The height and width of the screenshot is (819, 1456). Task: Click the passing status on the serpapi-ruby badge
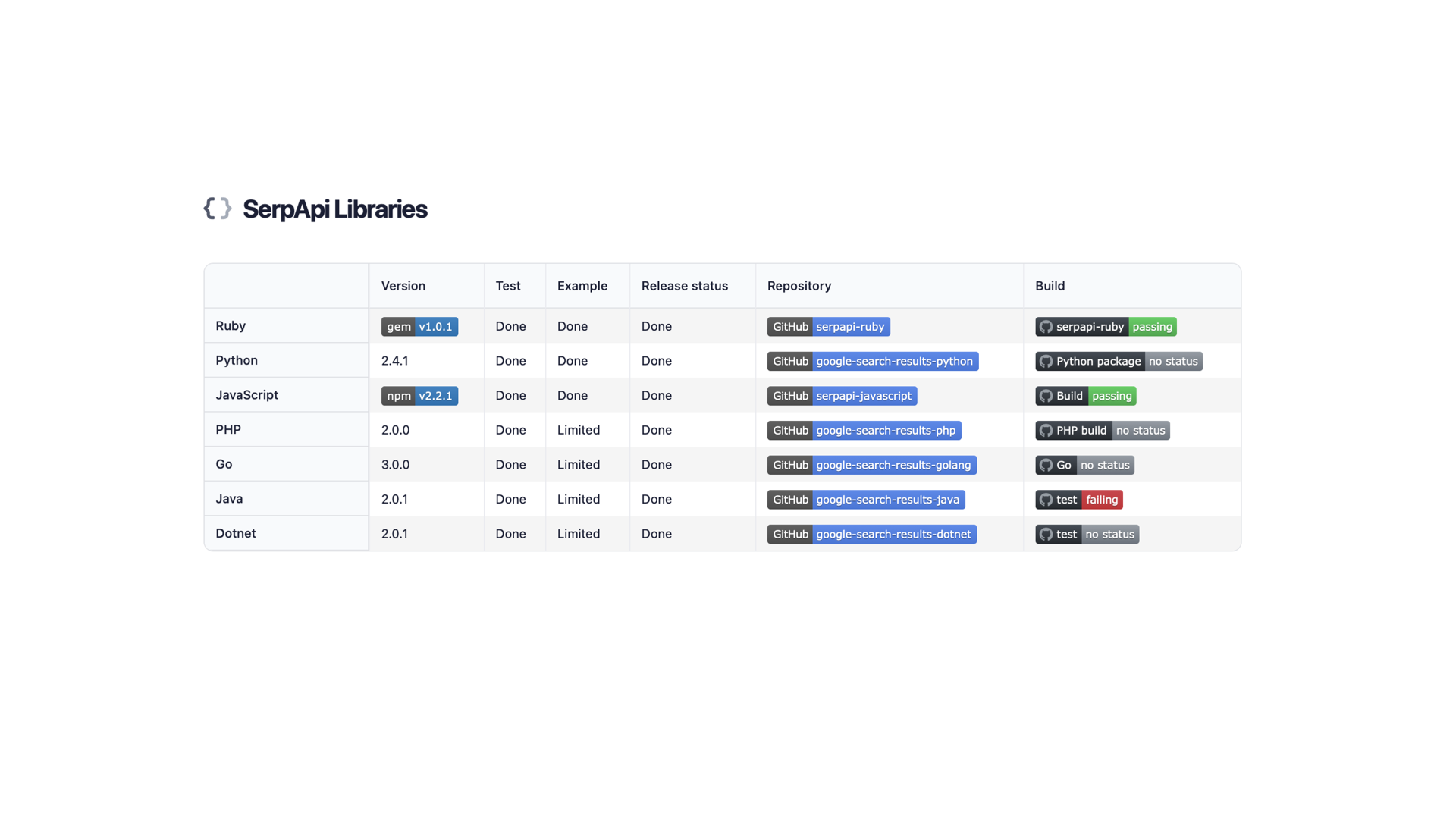tap(1152, 327)
